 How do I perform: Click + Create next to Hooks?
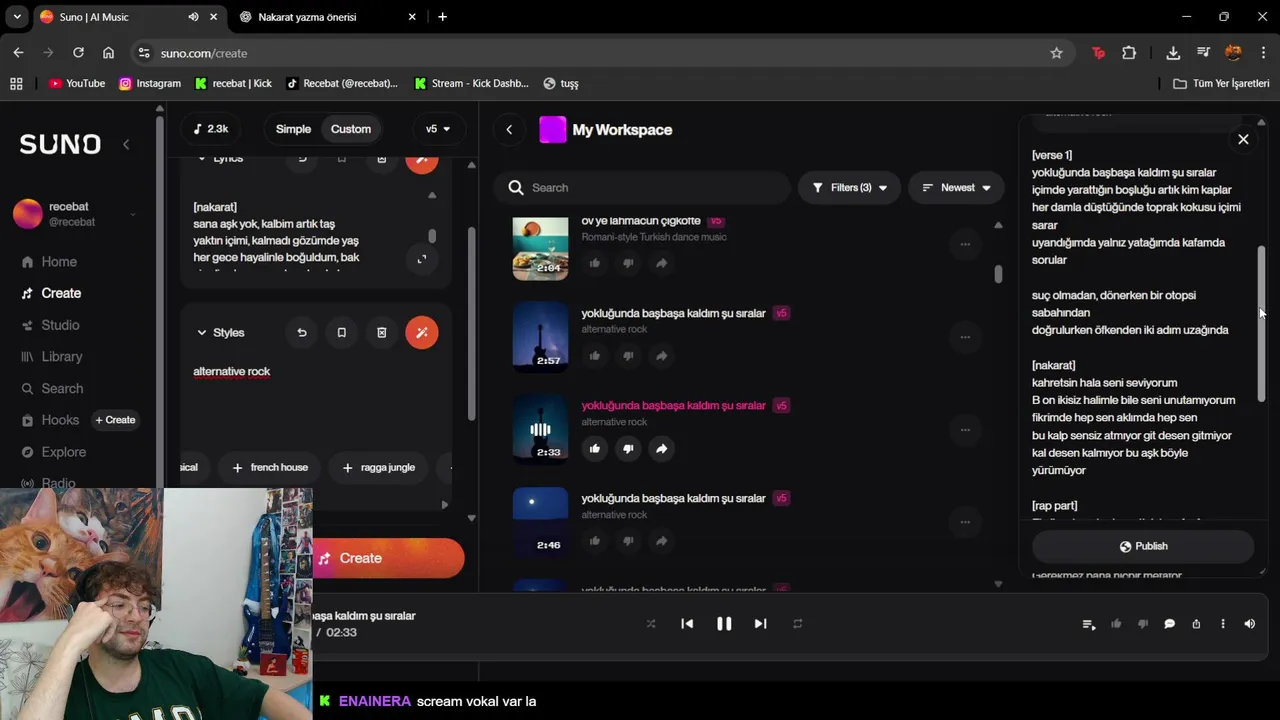coord(115,420)
